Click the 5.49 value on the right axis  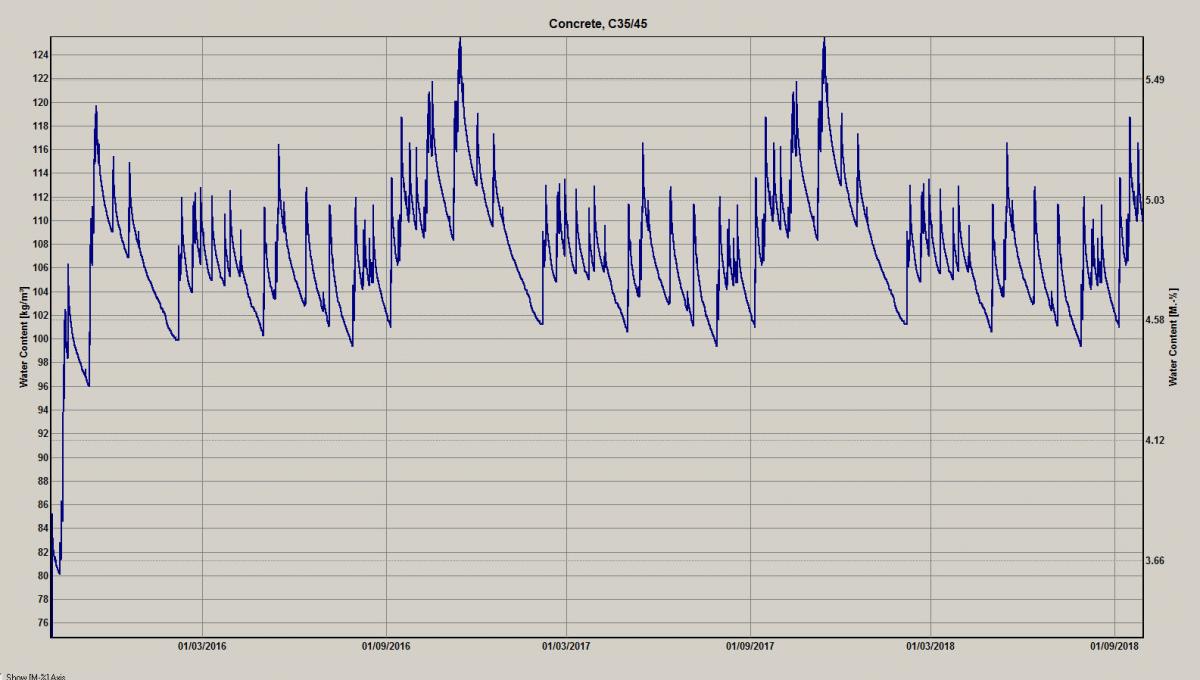[x=1157, y=79]
